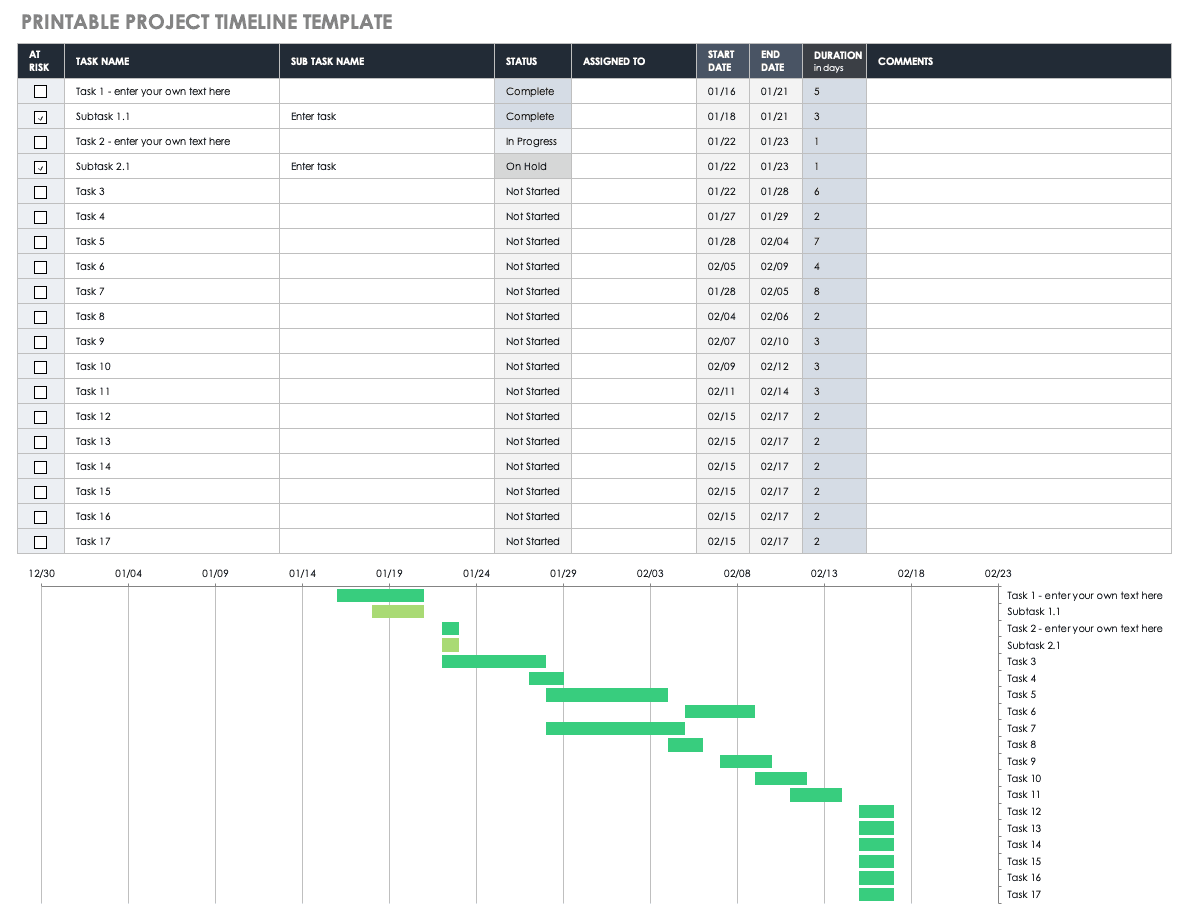Image resolution: width=1190 pixels, height=921 pixels.
Task: Uncheck the At Risk box for Subtask 1.1
Action: pyautogui.click(x=40, y=117)
